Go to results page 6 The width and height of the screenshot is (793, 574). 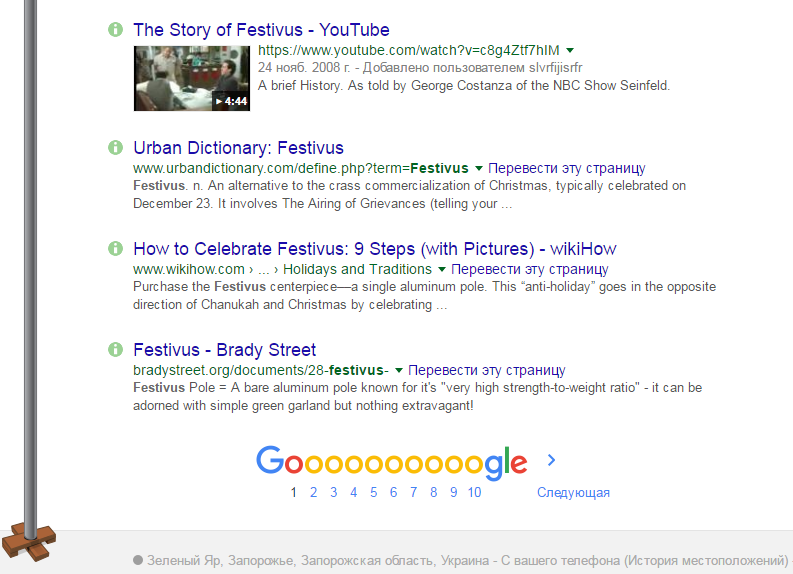point(393,492)
